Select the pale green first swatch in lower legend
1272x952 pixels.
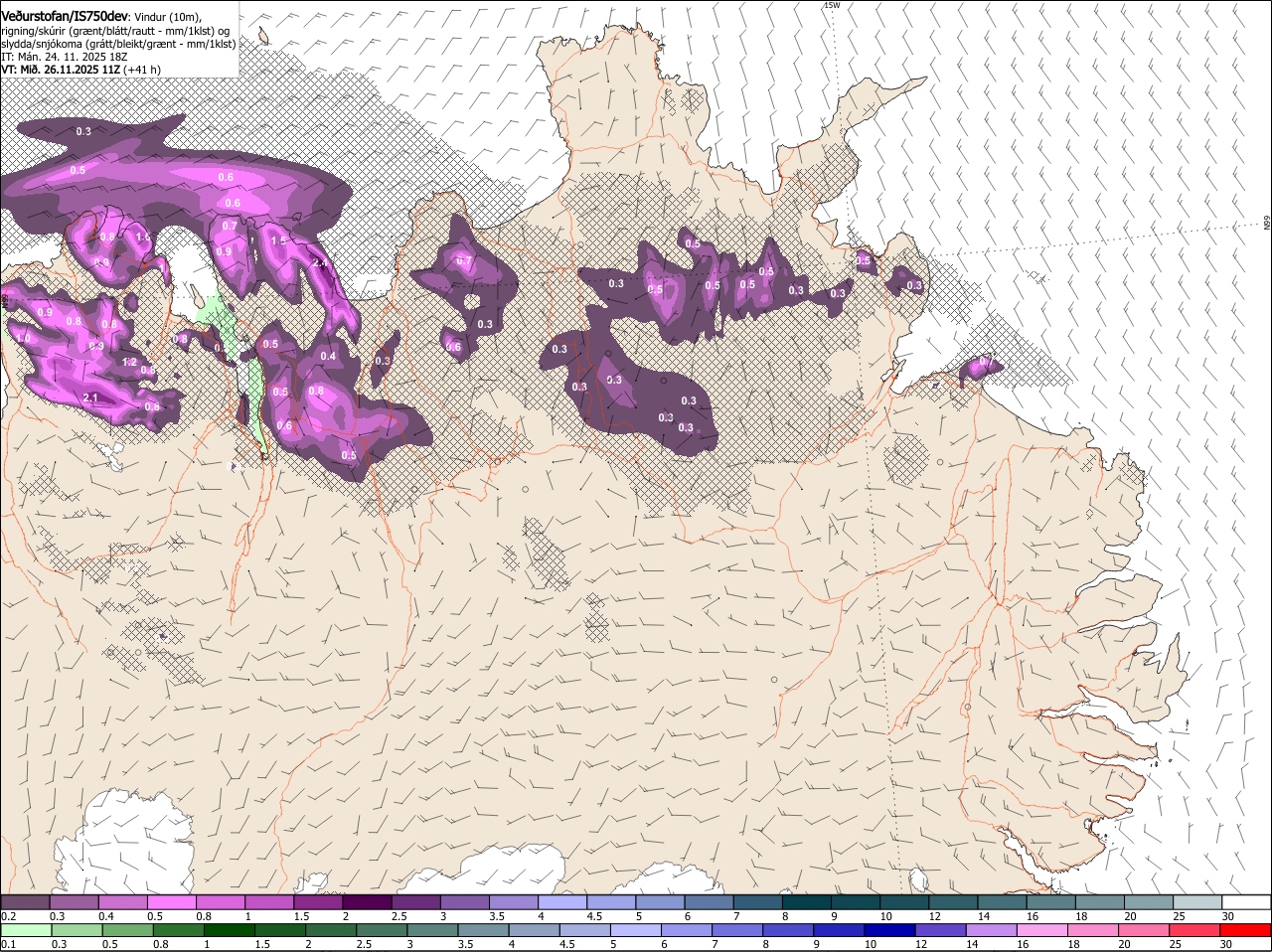(x=26, y=930)
